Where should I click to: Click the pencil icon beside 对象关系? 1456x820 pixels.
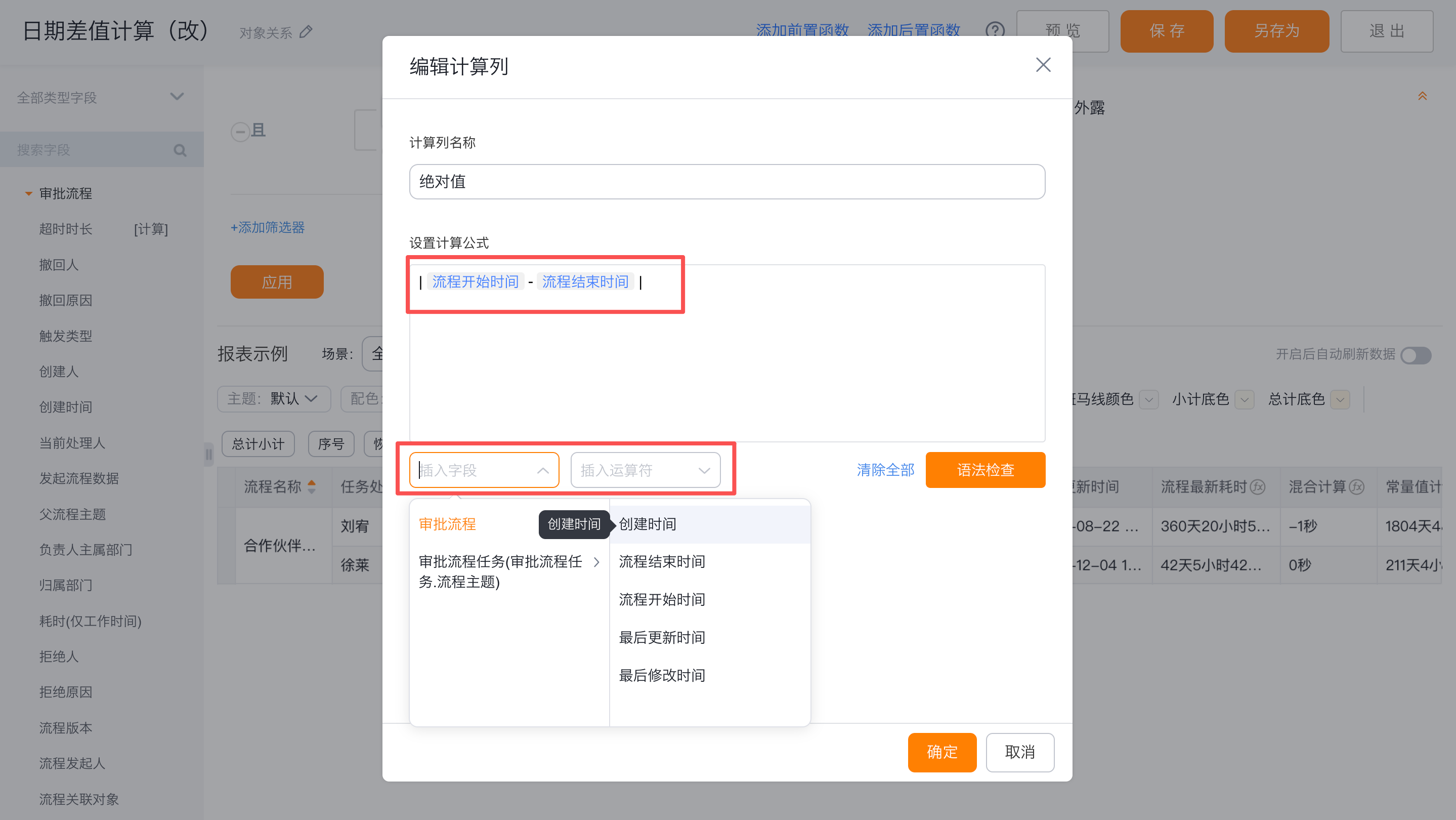pyautogui.click(x=306, y=32)
